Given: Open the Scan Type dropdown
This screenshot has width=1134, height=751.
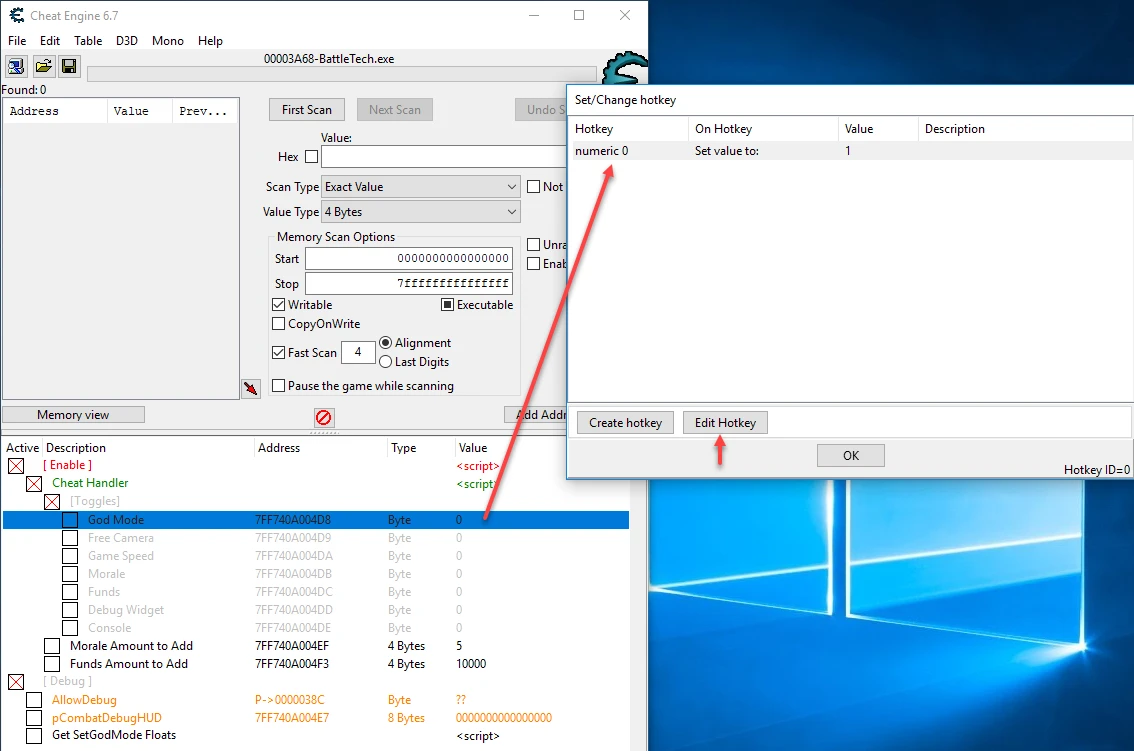Looking at the screenshot, I should point(420,187).
